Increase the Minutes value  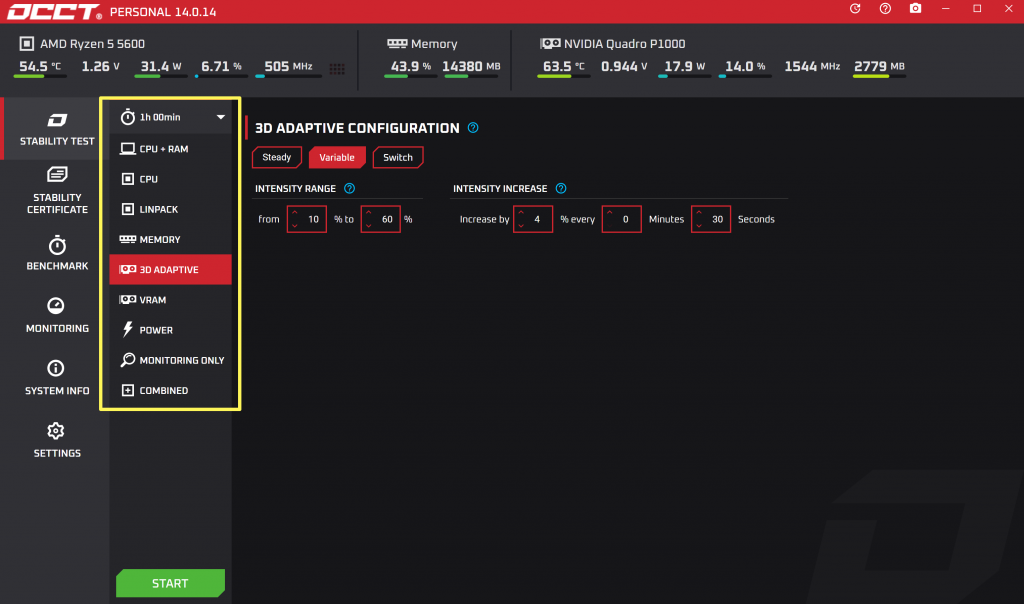tap(610, 213)
